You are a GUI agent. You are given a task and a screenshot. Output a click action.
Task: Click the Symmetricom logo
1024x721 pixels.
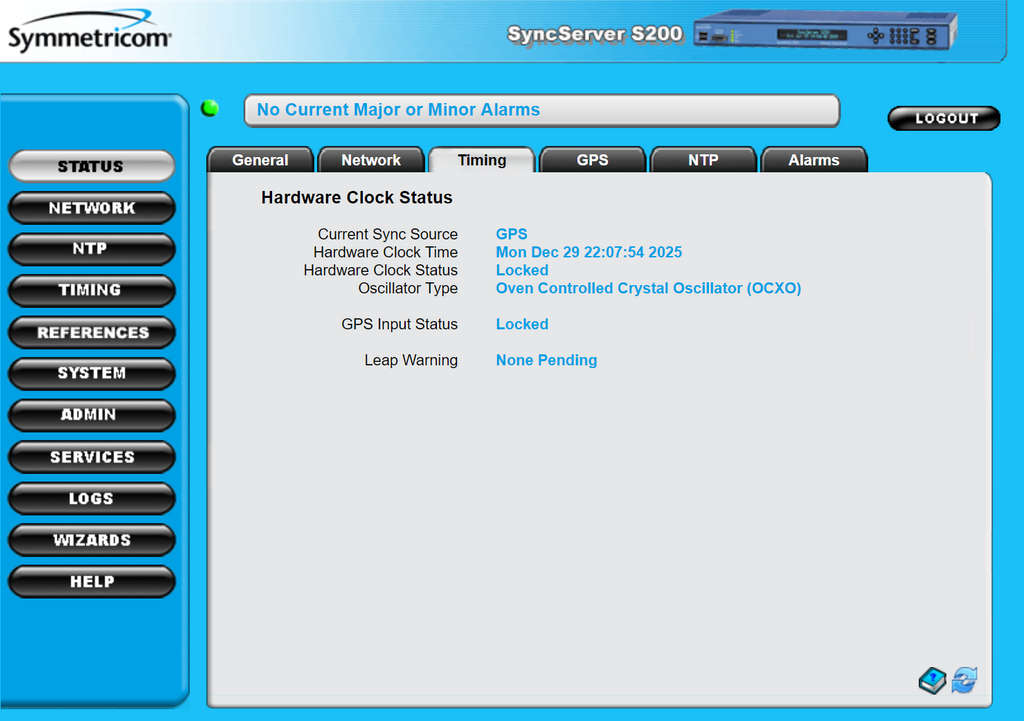point(90,37)
